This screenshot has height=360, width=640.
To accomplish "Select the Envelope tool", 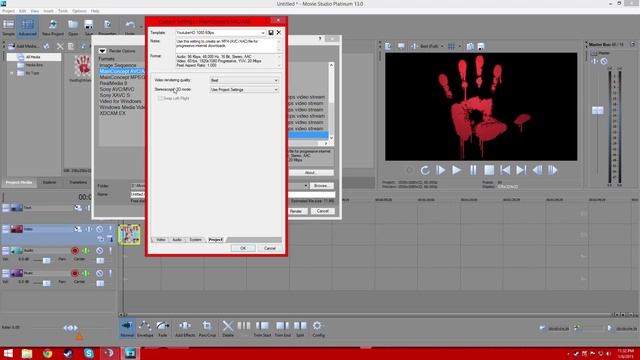I will point(145,329).
